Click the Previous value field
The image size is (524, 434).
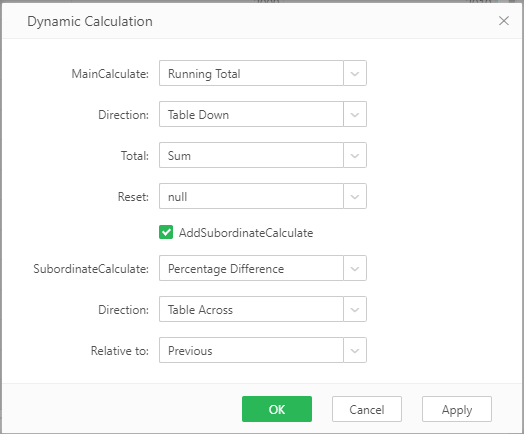pos(251,350)
